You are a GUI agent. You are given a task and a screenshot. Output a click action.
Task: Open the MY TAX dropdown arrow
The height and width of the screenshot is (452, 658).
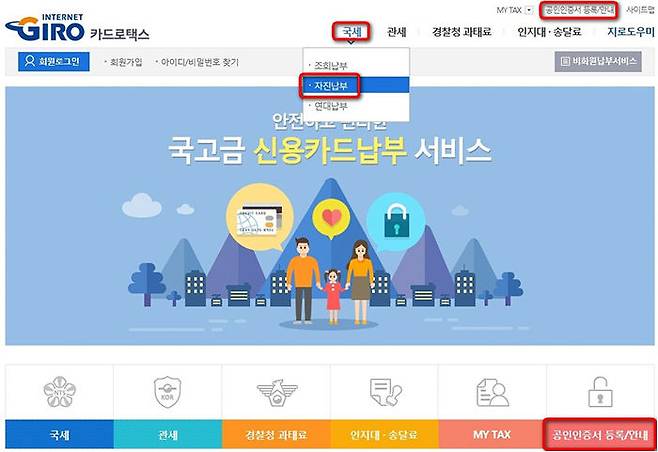pyautogui.click(x=529, y=10)
